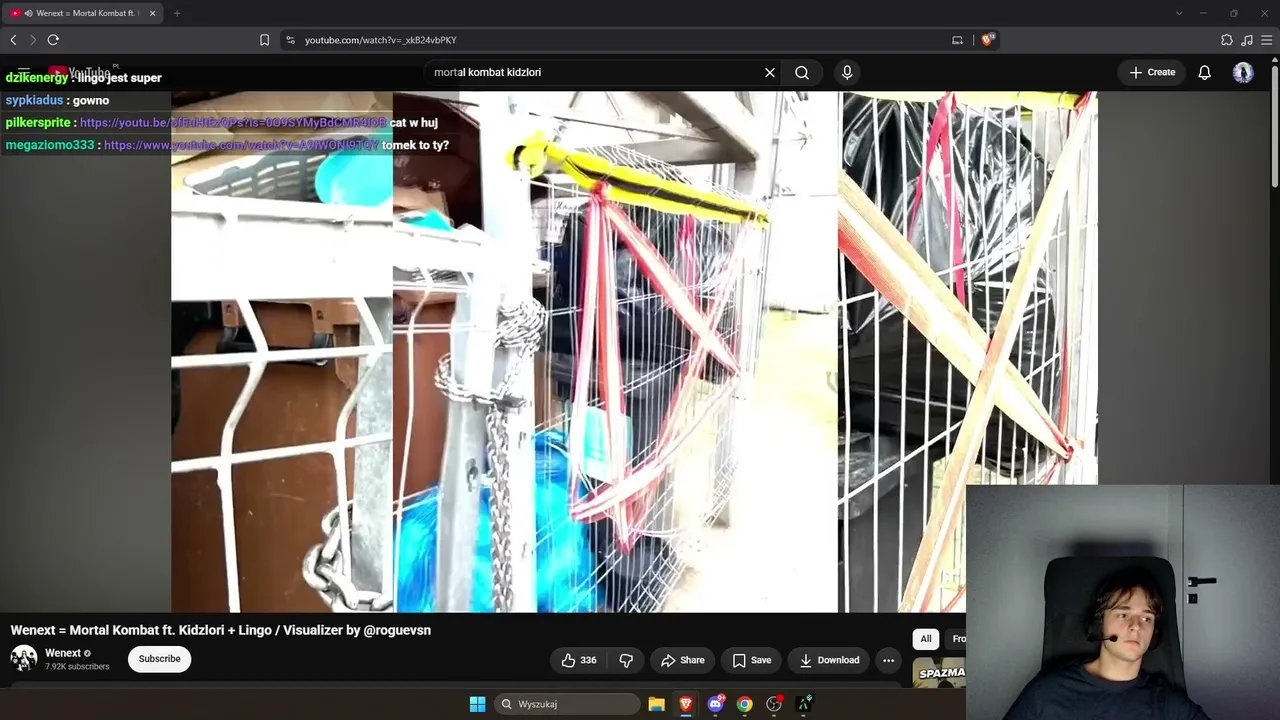This screenshot has width=1280, height=720.
Task: Click the sypkiadus chat username
Action: [x=34, y=100]
